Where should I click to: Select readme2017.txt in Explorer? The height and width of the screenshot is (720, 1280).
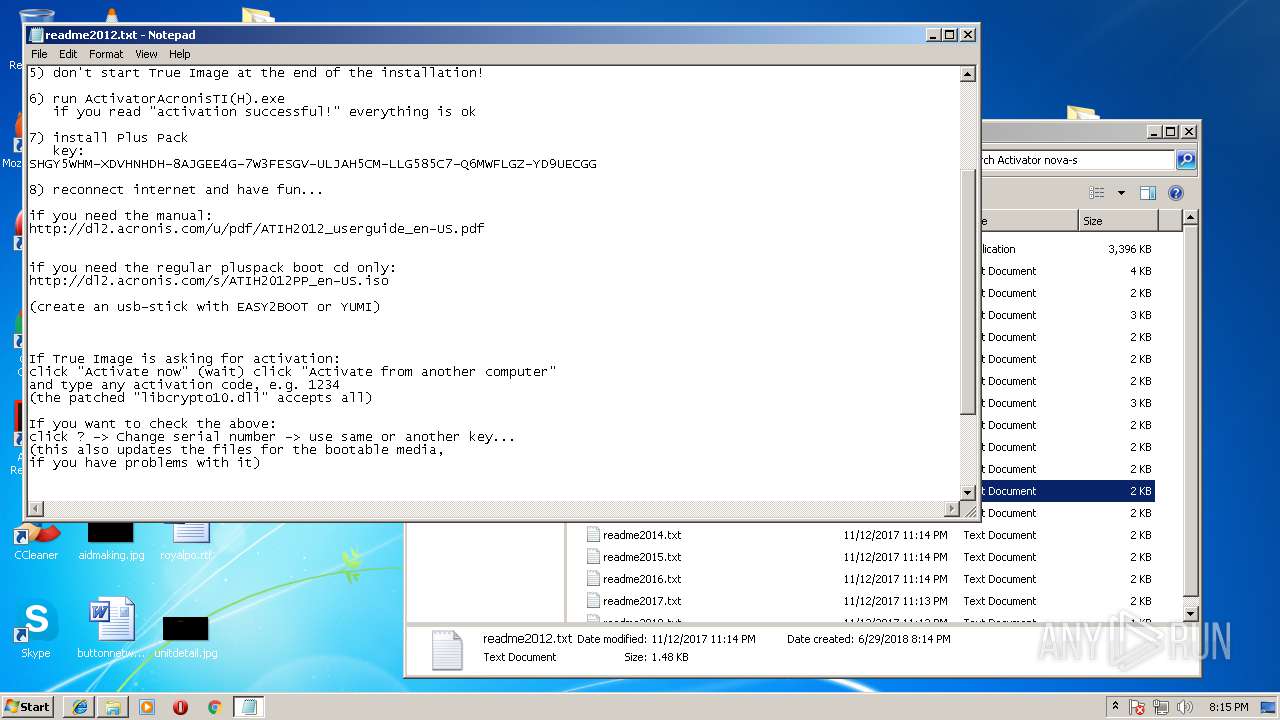pyautogui.click(x=642, y=601)
